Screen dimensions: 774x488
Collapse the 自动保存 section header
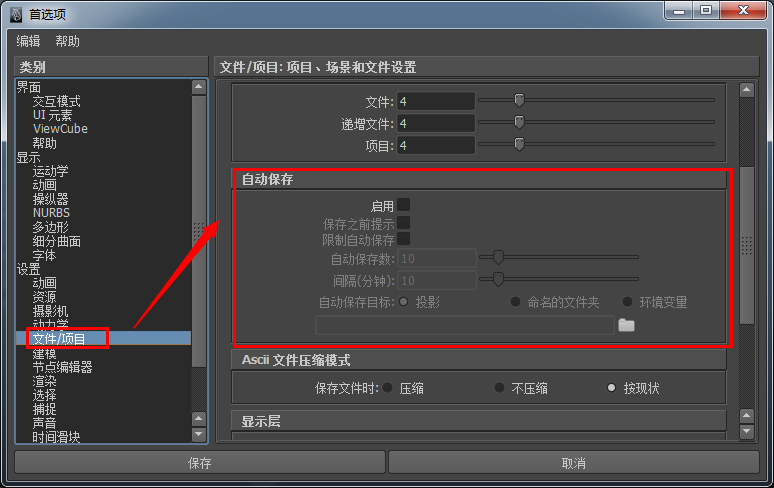[479, 180]
